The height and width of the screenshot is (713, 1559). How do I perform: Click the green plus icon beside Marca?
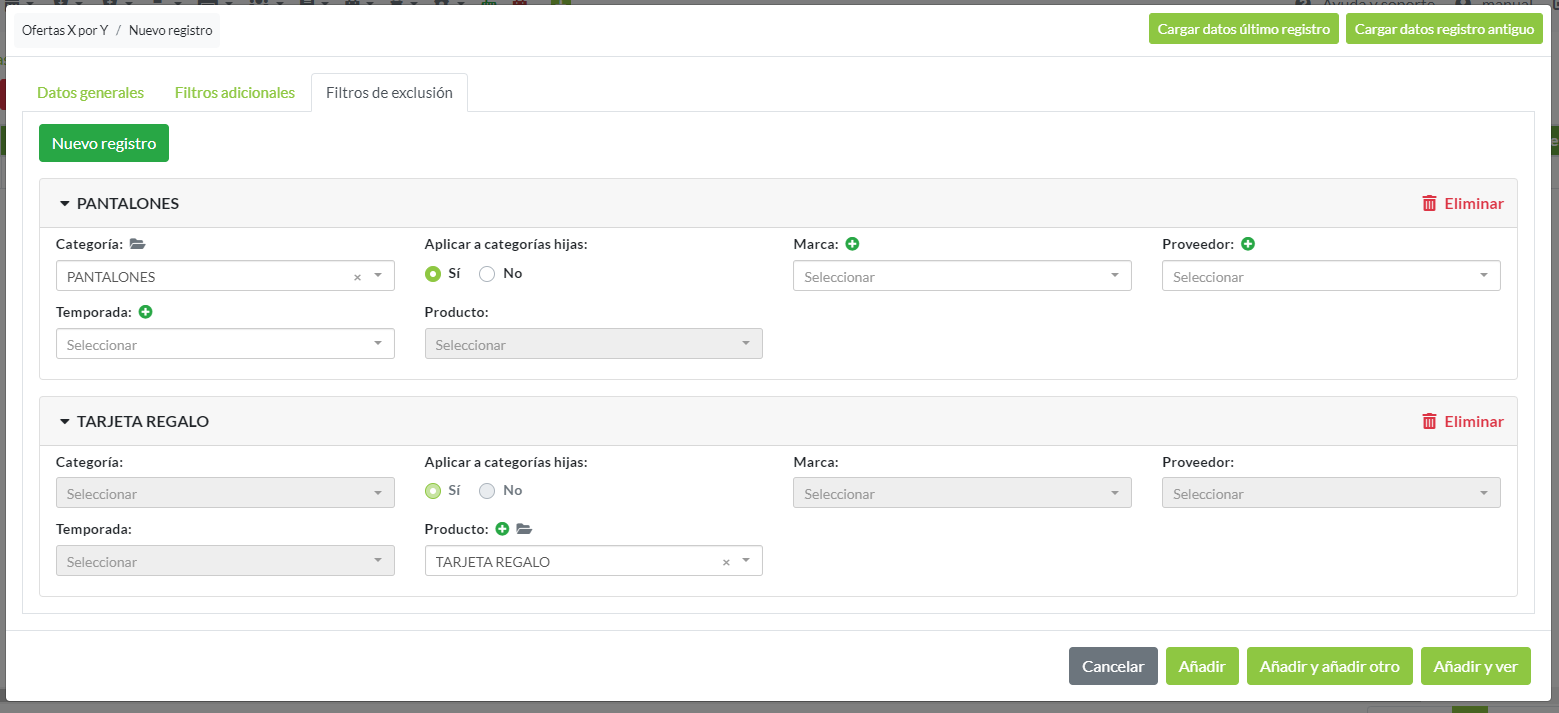click(852, 244)
